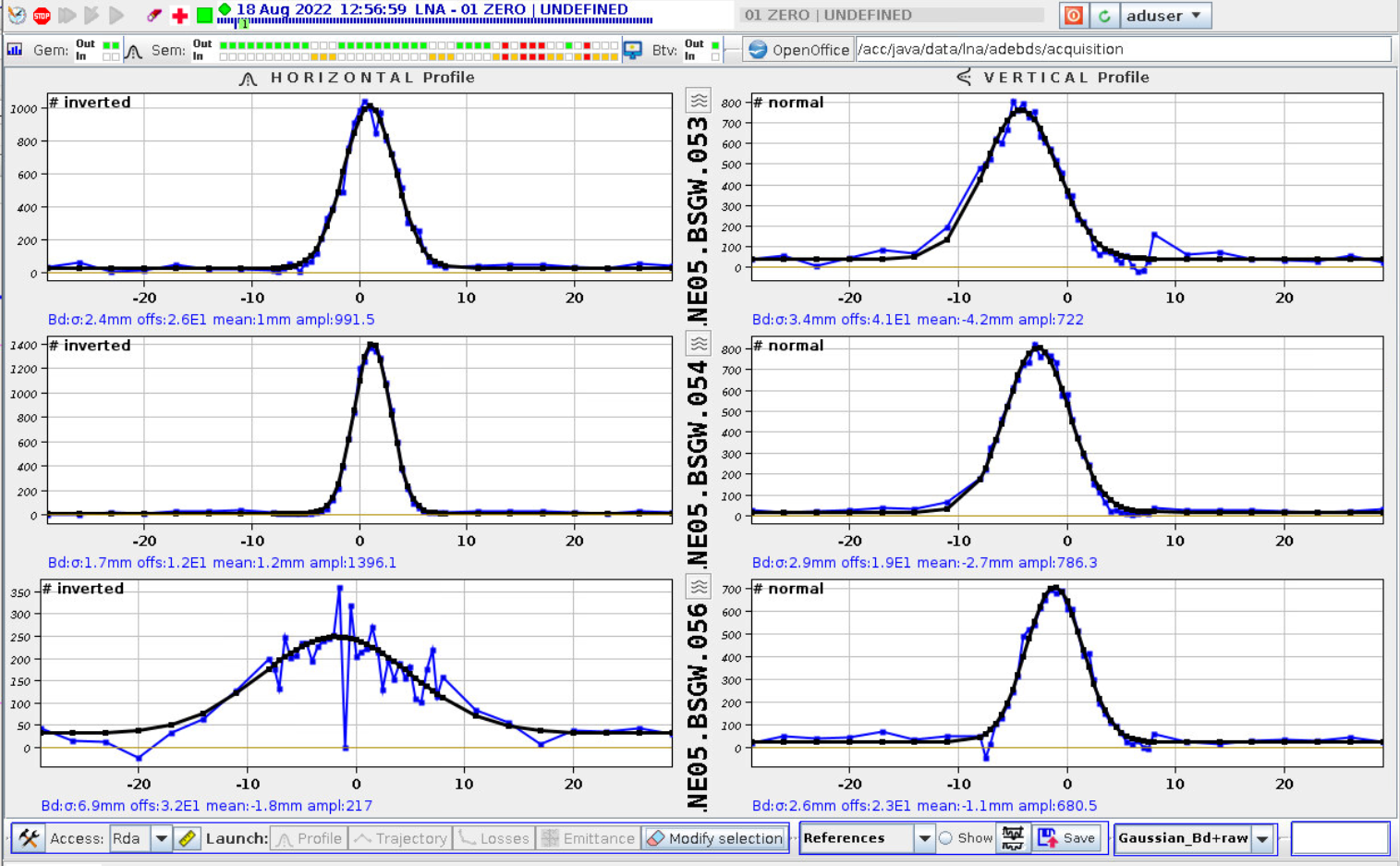The image size is (1400, 866).
Task: Expand the Rda access dropdown
Action: [x=161, y=838]
